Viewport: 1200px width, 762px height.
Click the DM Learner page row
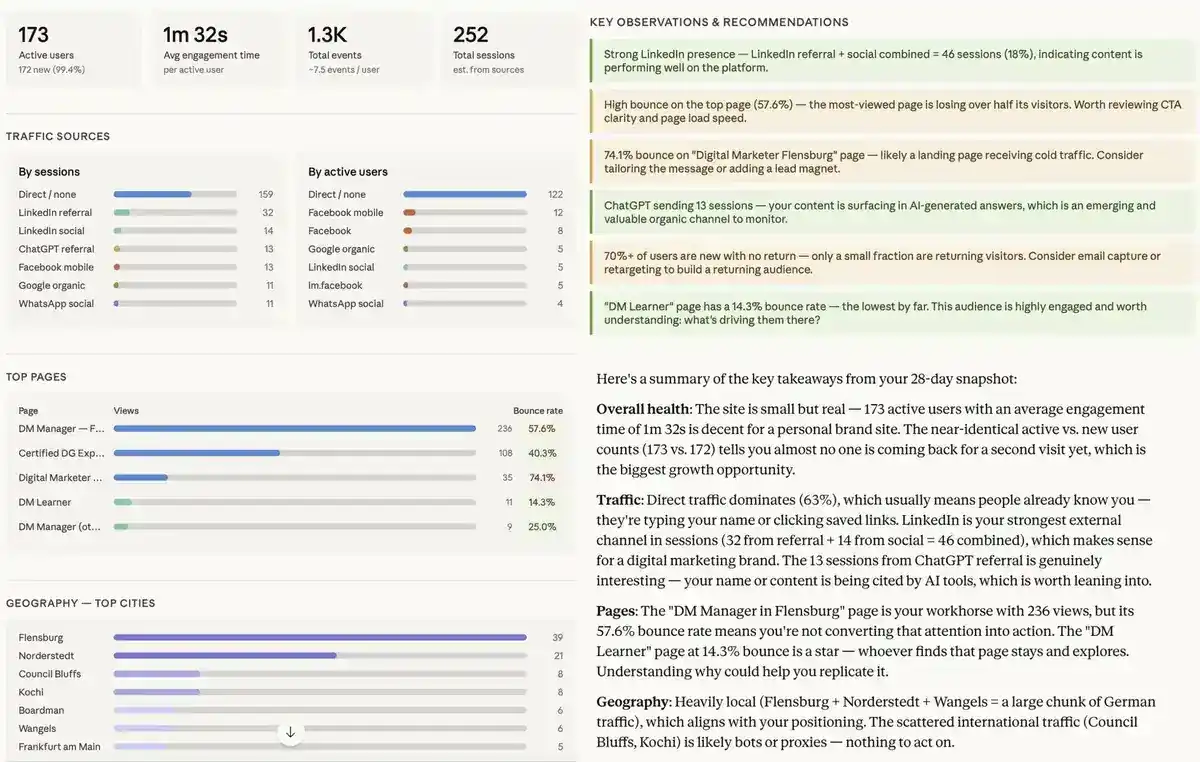click(291, 502)
